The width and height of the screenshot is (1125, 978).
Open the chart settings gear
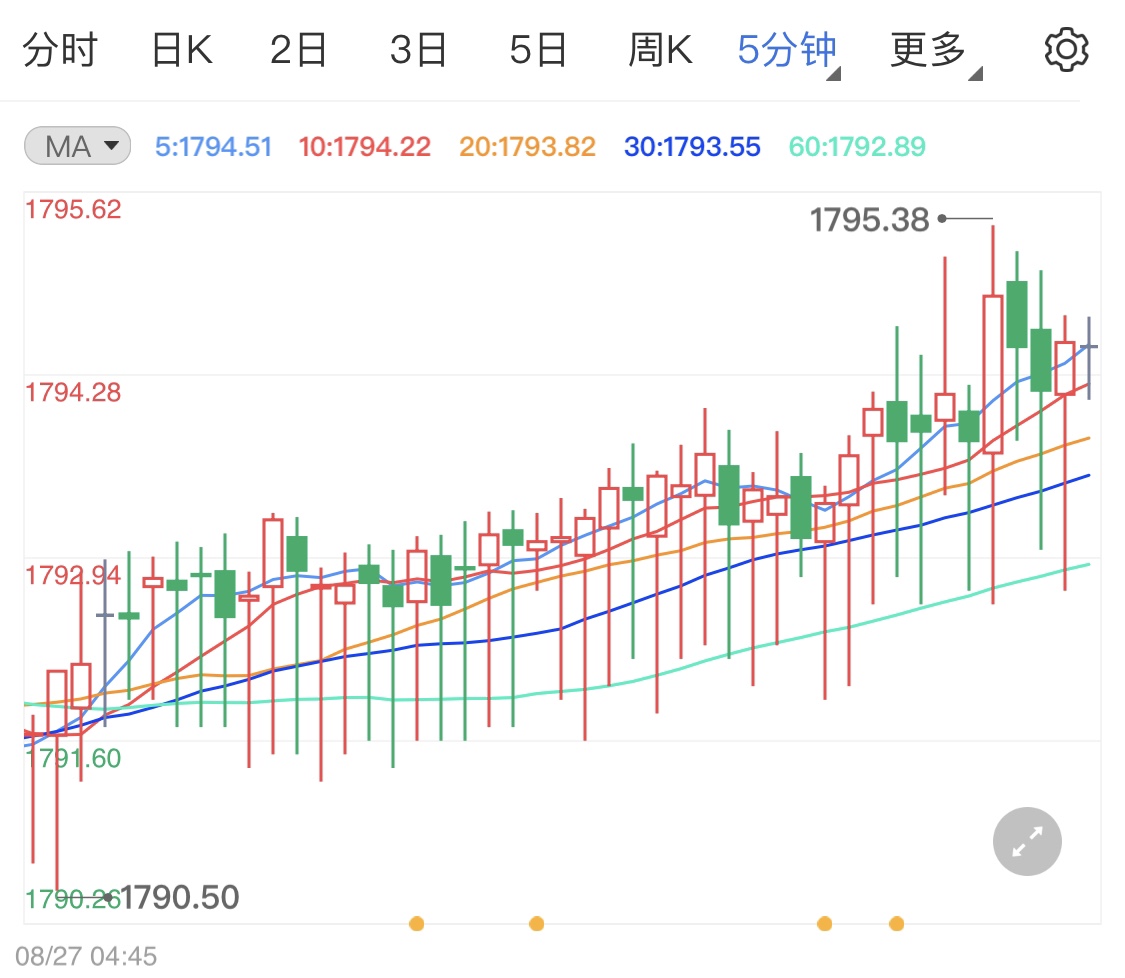coord(1066,50)
